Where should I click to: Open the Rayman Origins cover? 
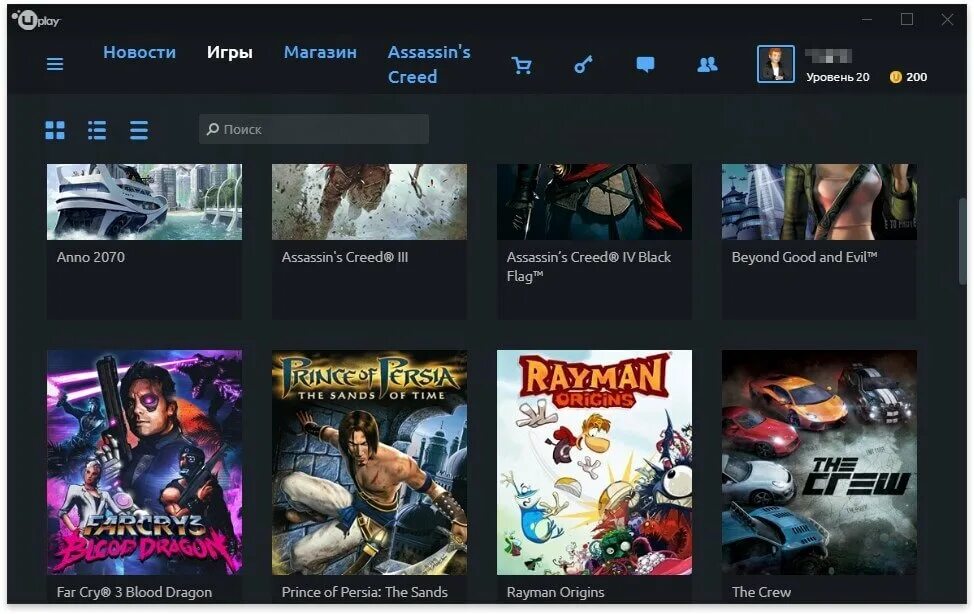click(x=594, y=462)
